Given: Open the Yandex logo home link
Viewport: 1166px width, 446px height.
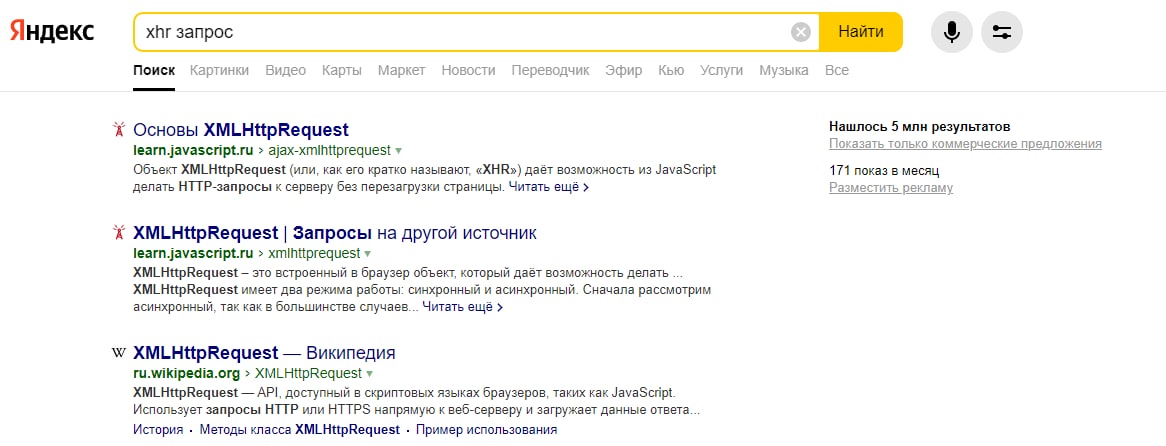Looking at the screenshot, I should pos(52,32).
